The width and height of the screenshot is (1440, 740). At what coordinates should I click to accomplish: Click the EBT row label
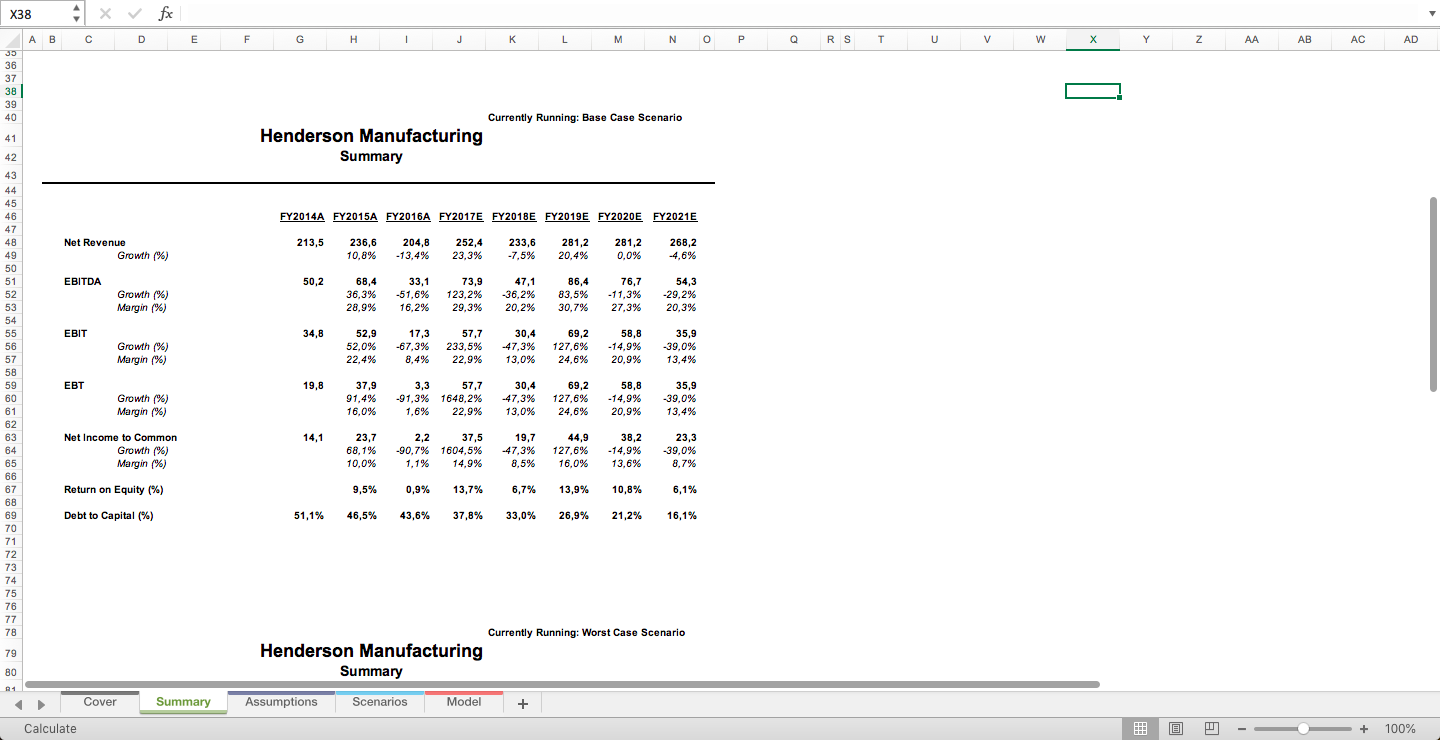tap(74, 386)
